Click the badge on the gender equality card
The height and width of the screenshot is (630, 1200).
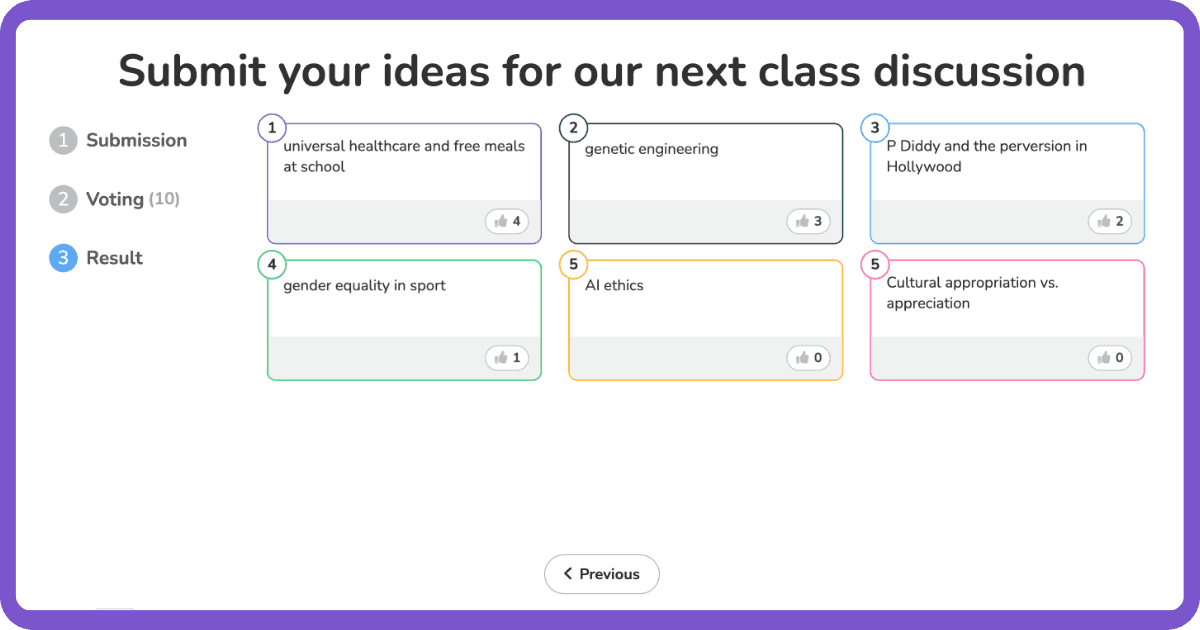point(271,264)
